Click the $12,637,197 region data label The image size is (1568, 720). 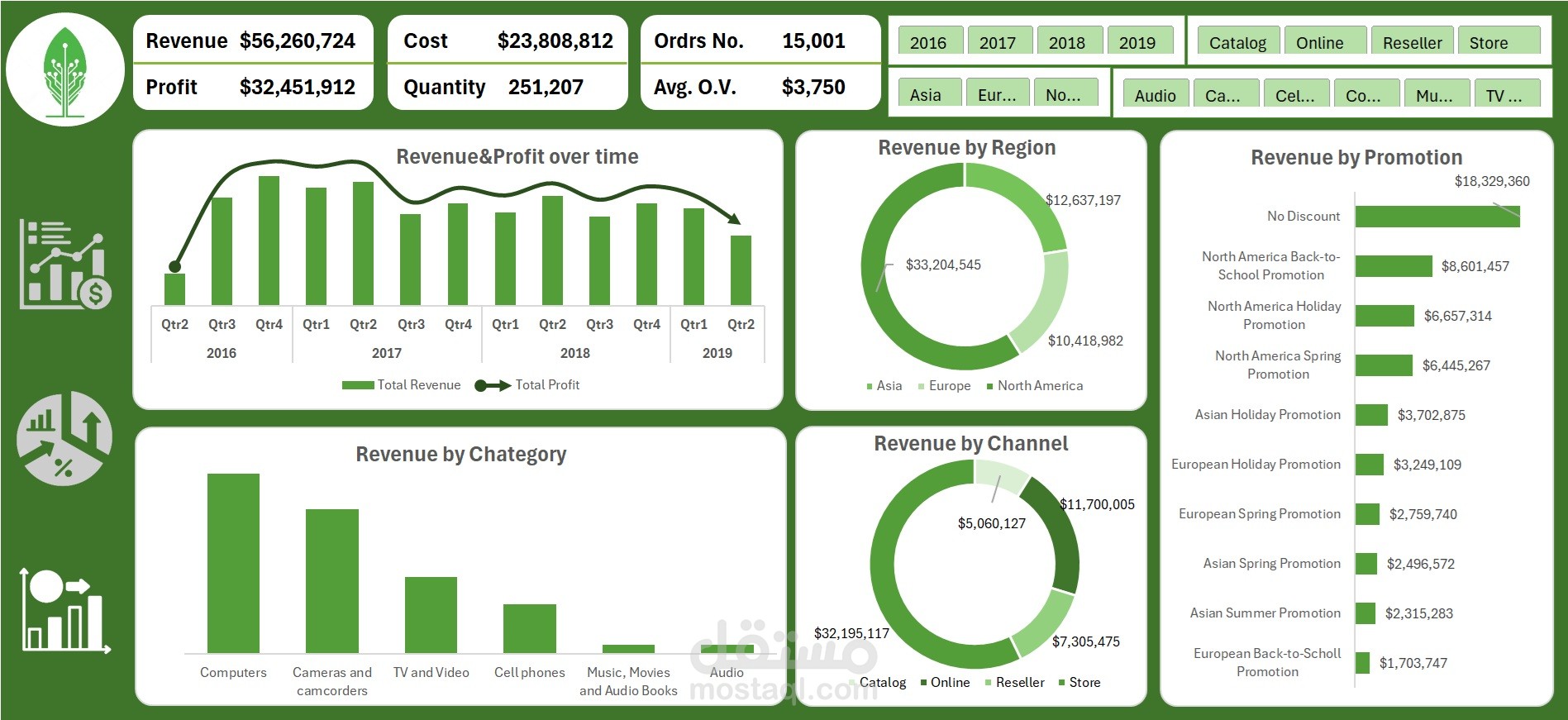pyautogui.click(x=1084, y=200)
